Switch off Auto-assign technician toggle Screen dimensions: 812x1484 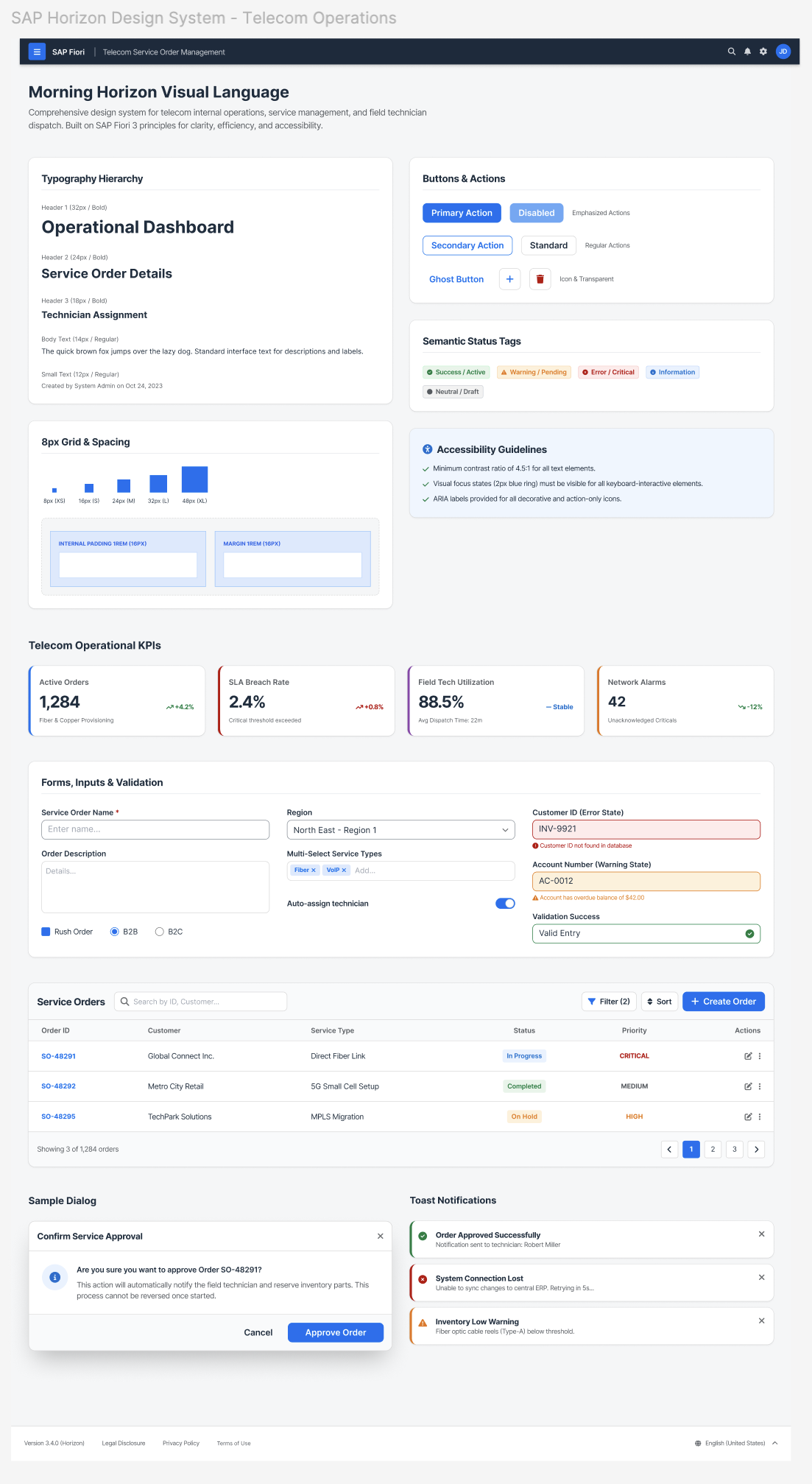[505, 904]
